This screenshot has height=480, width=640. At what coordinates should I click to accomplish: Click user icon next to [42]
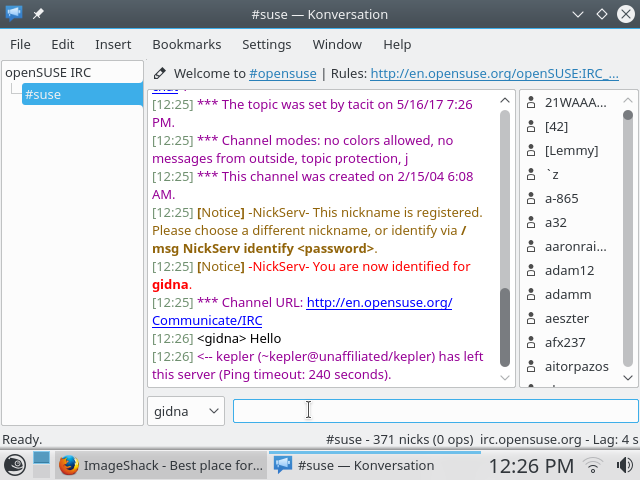(x=531, y=127)
